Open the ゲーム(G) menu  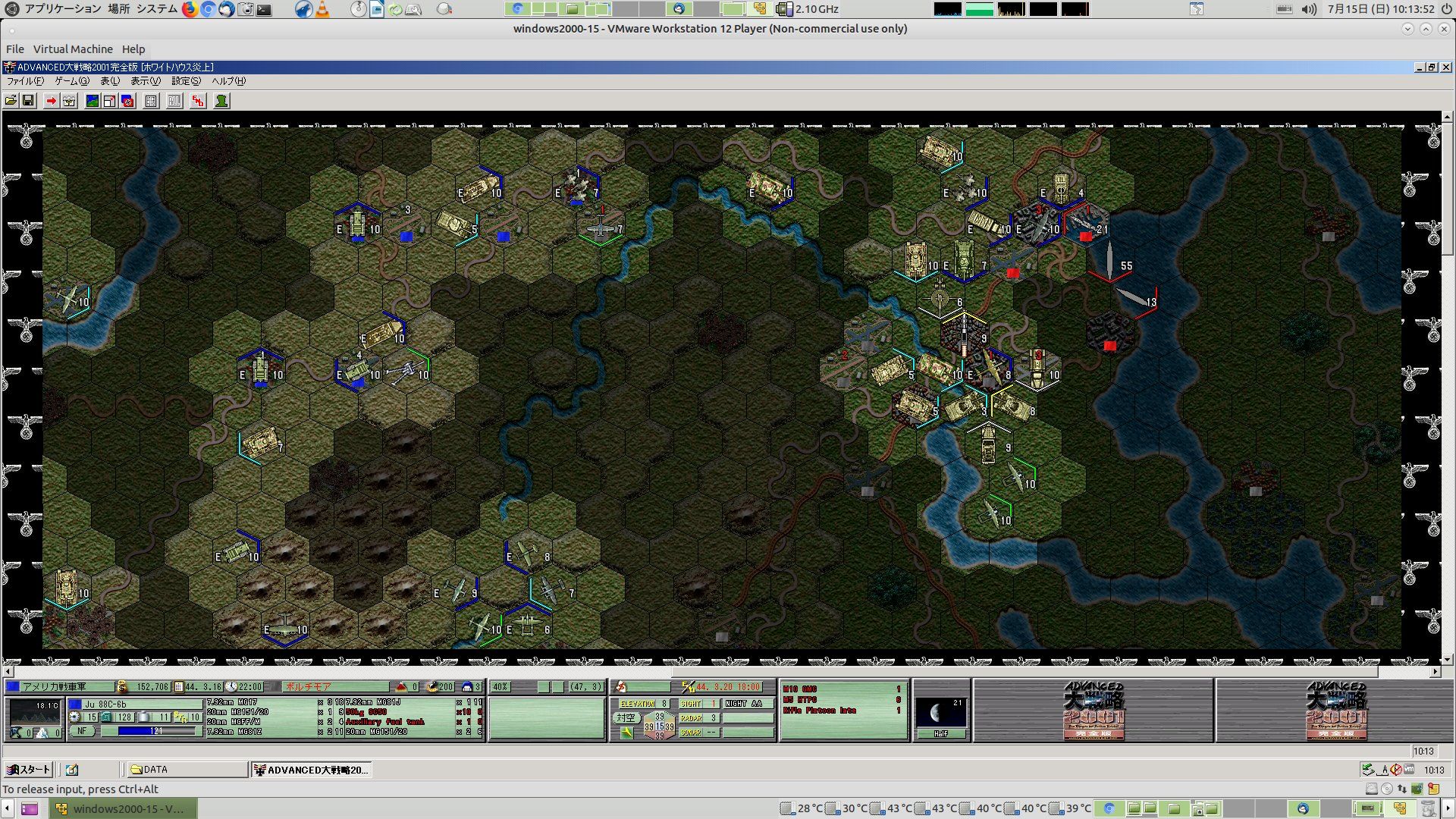72,81
